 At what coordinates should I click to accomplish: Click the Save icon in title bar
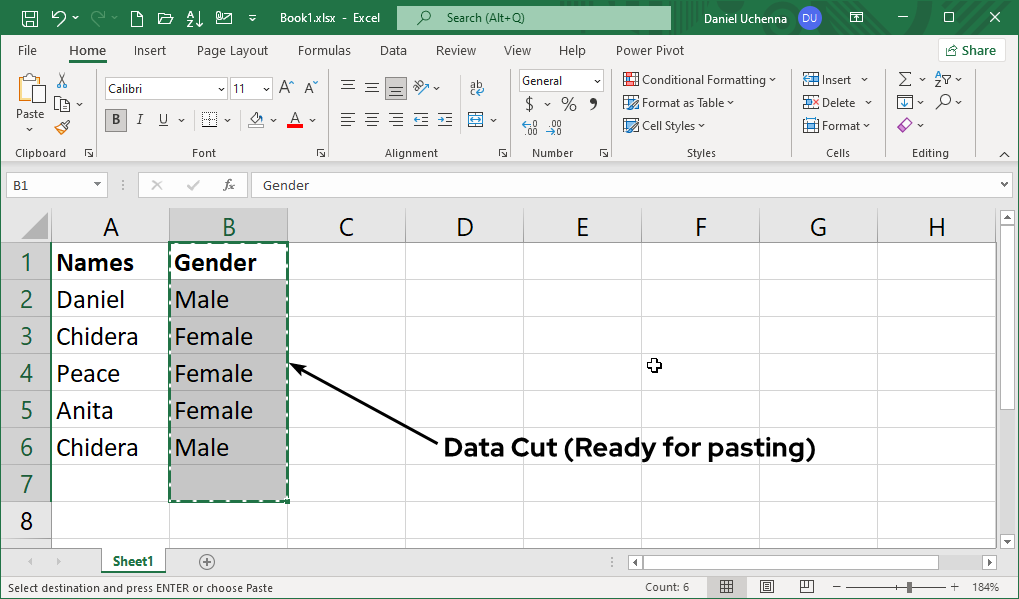pyautogui.click(x=29, y=18)
